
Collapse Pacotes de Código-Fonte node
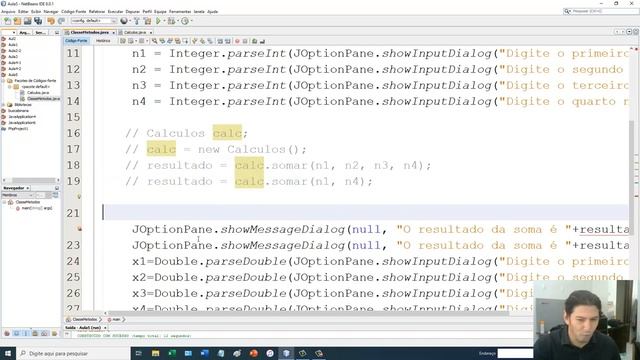click(4, 81)
